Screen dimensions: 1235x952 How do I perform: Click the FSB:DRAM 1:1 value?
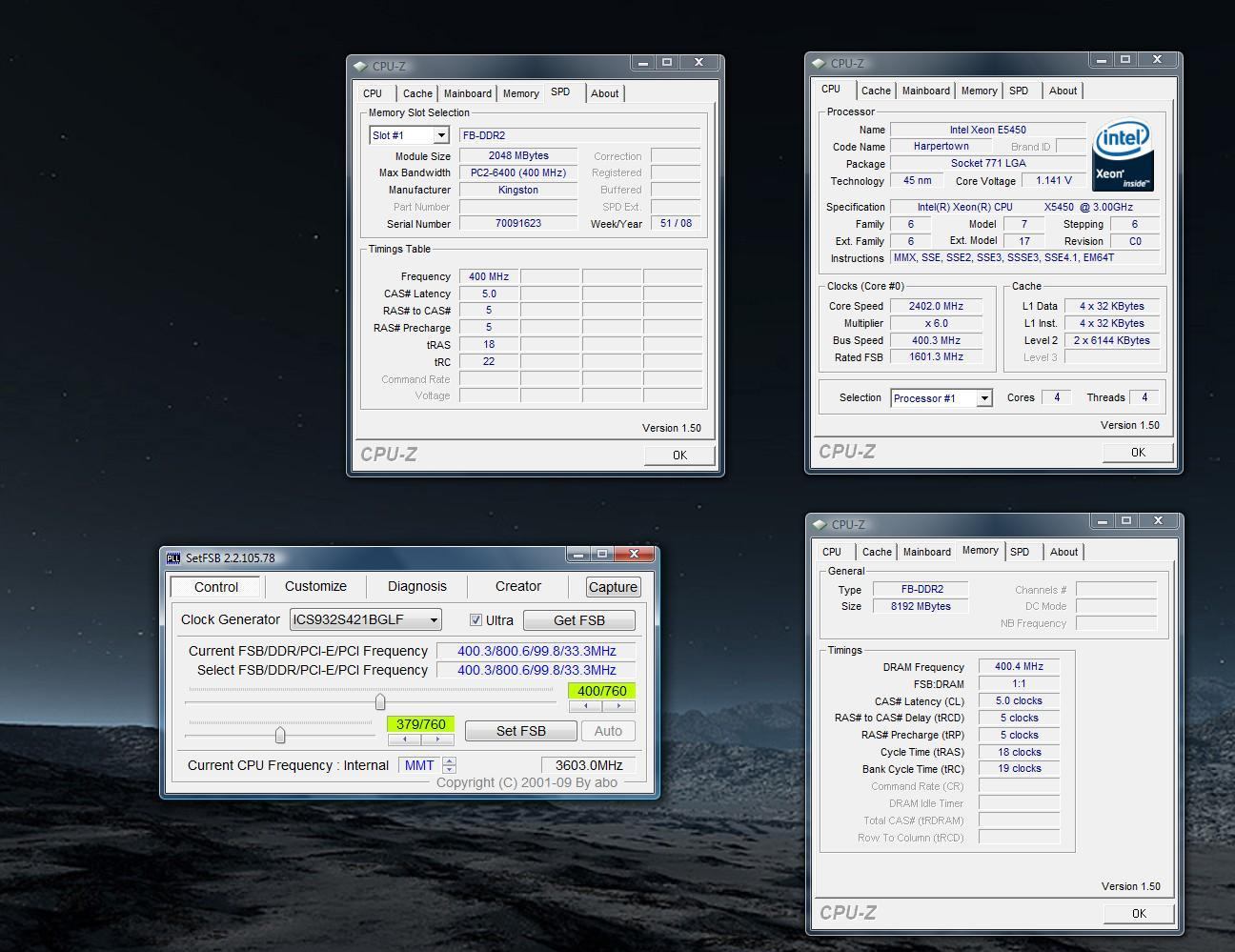[x=1019, y=683]
